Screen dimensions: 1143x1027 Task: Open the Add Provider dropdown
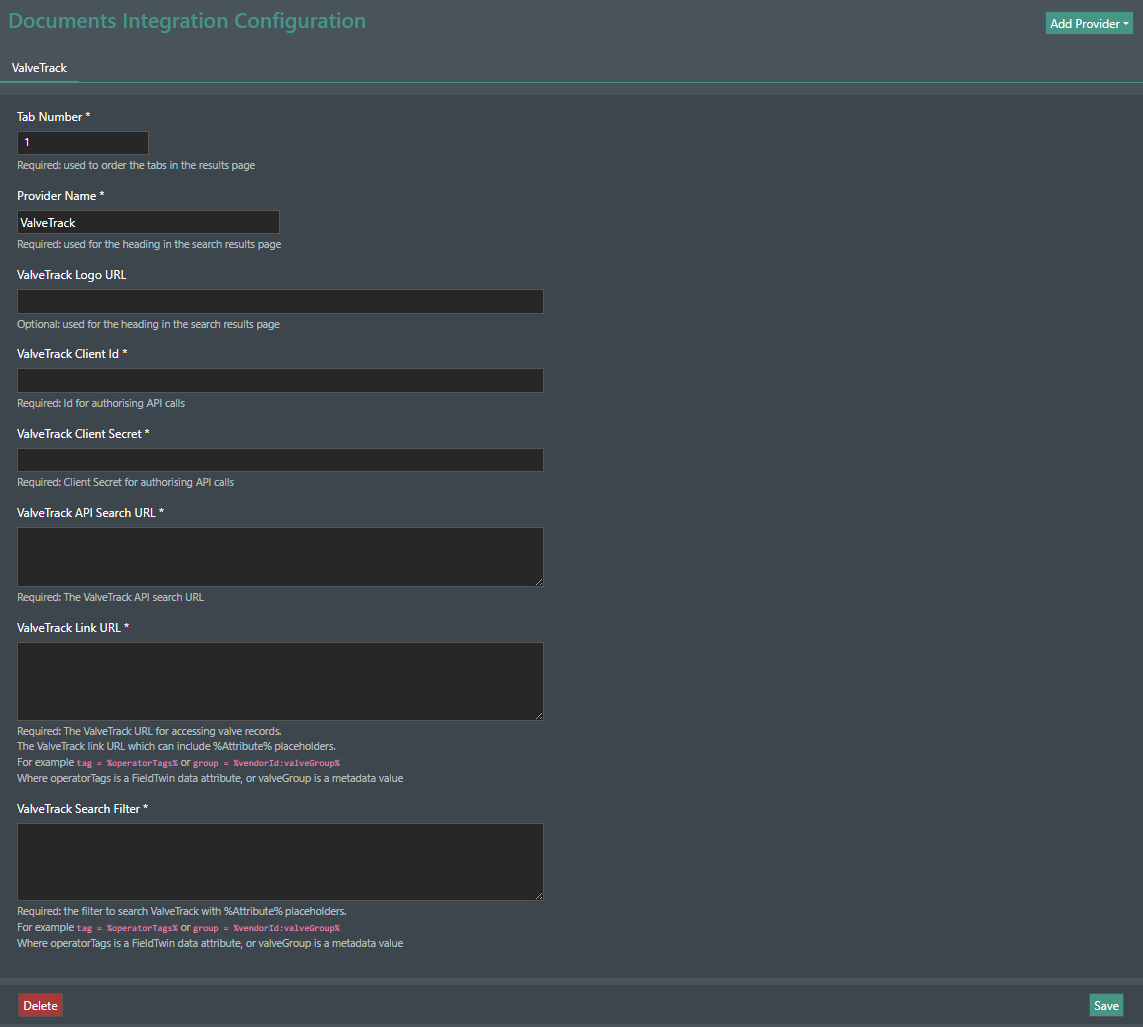[1088, 23]
